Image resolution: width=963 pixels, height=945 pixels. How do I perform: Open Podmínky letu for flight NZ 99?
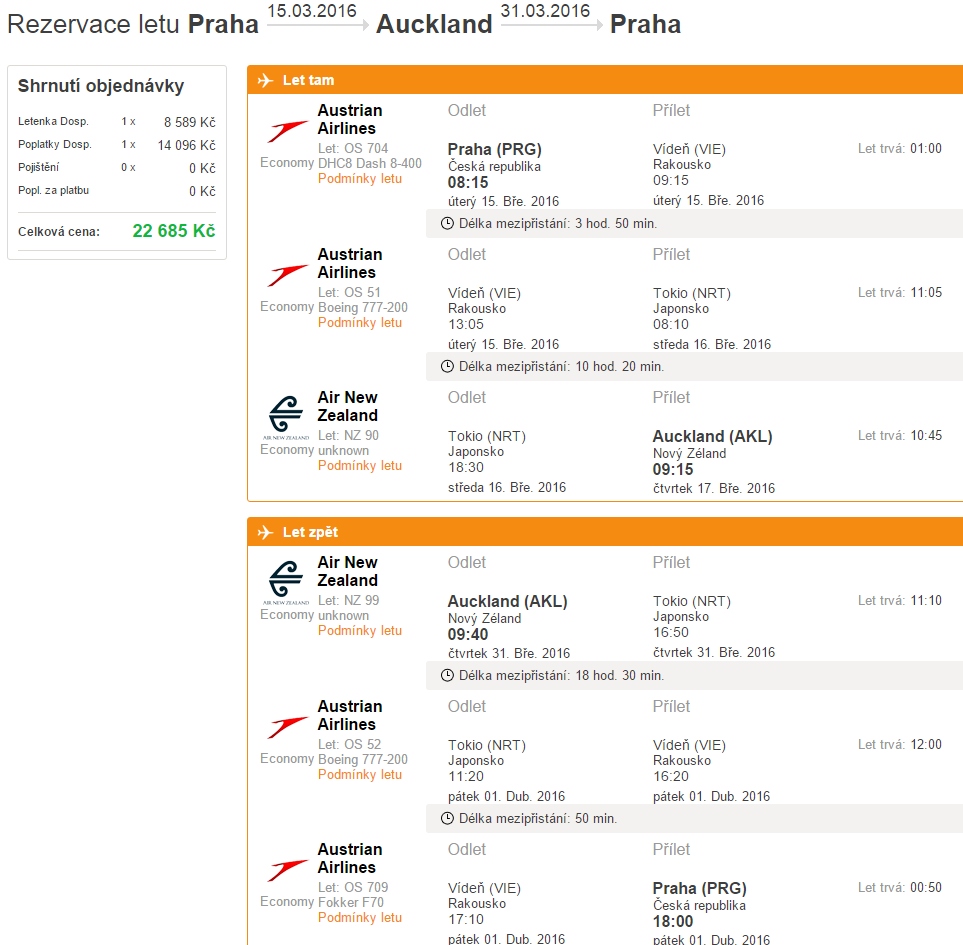(360, 631)
